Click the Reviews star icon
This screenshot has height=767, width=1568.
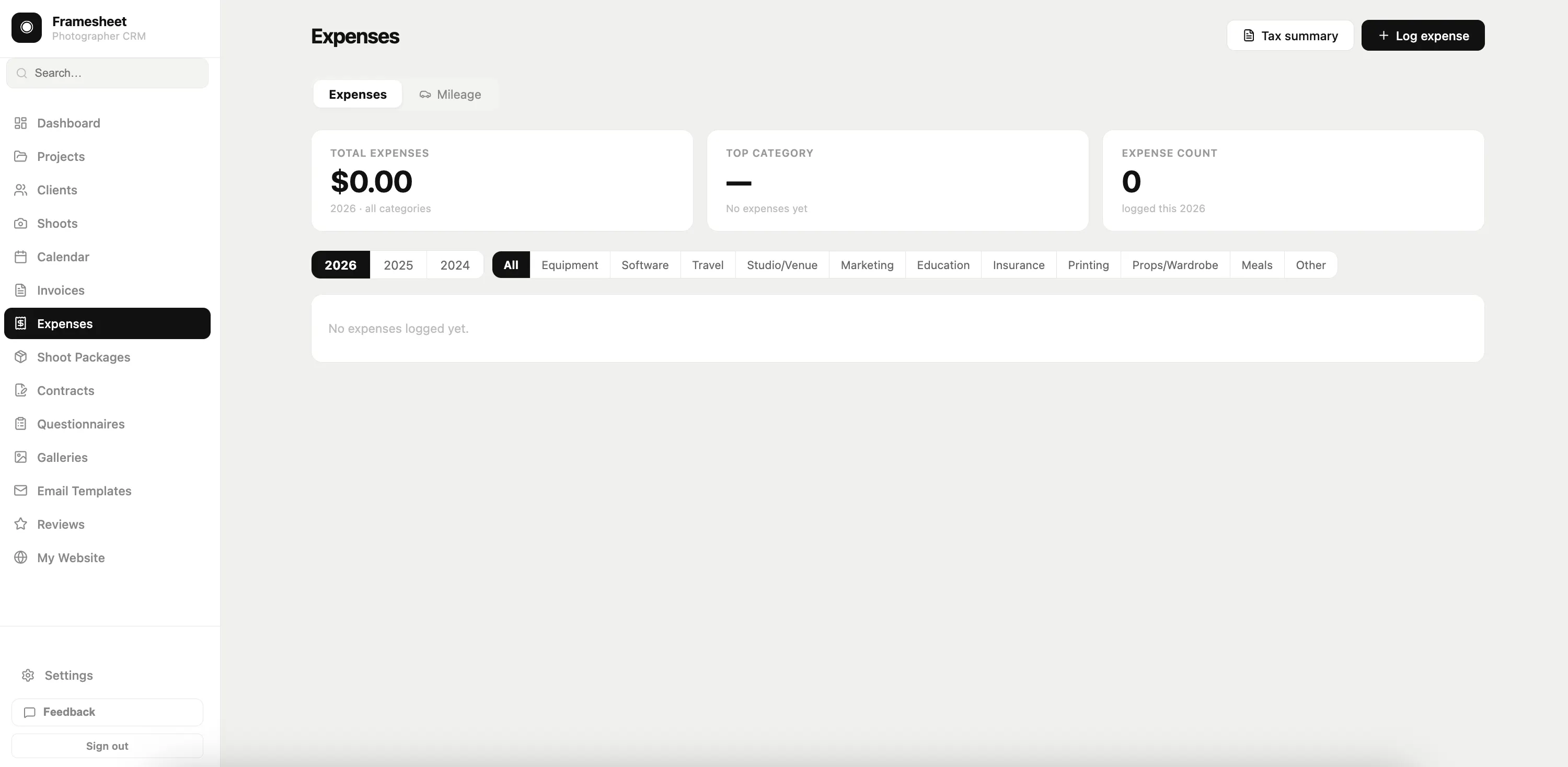21,524
